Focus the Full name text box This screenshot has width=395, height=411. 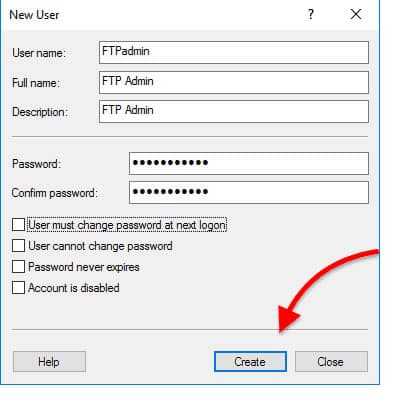[234, 82]
